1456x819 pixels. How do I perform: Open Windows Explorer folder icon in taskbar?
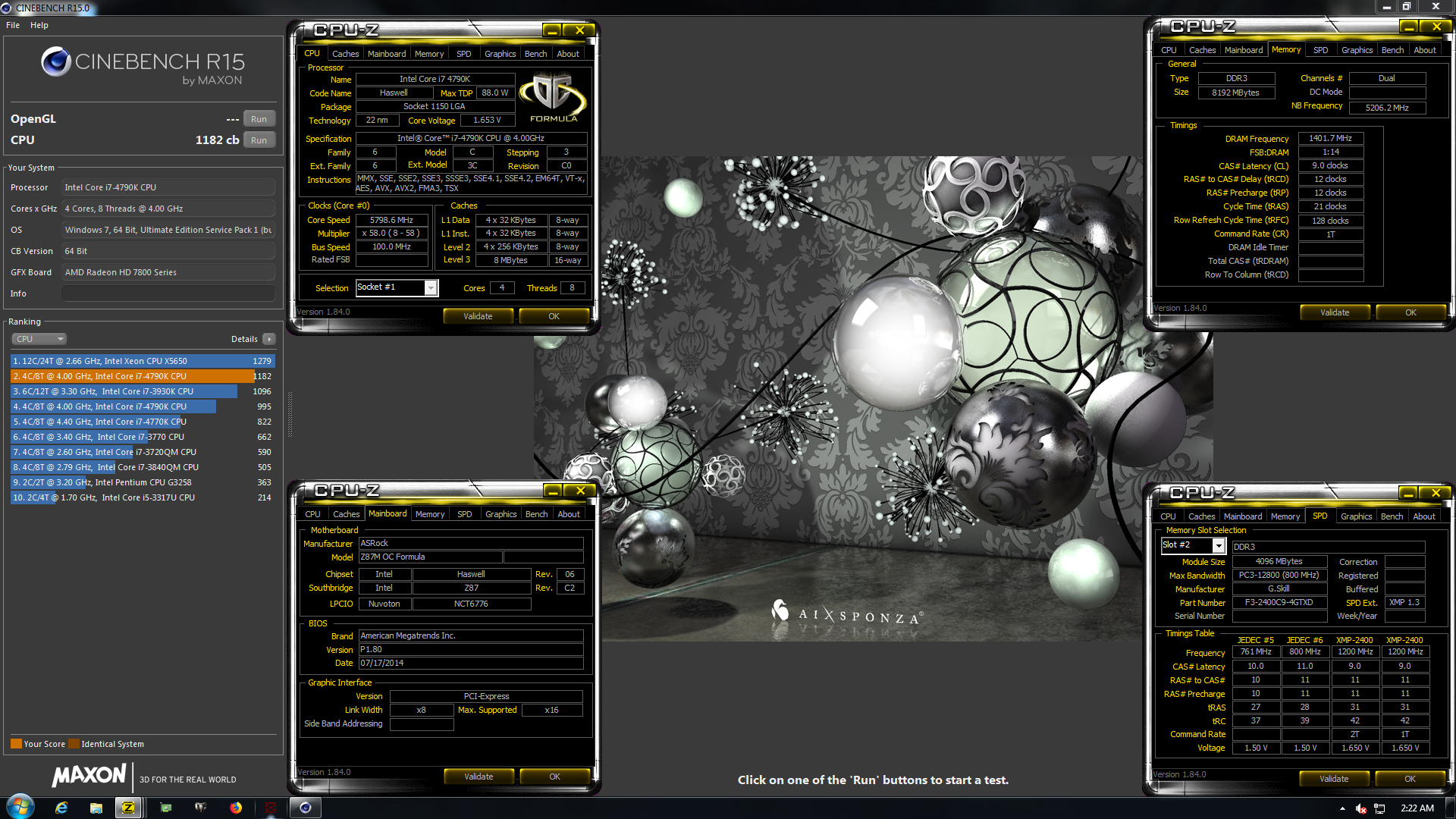pos(96,808)
